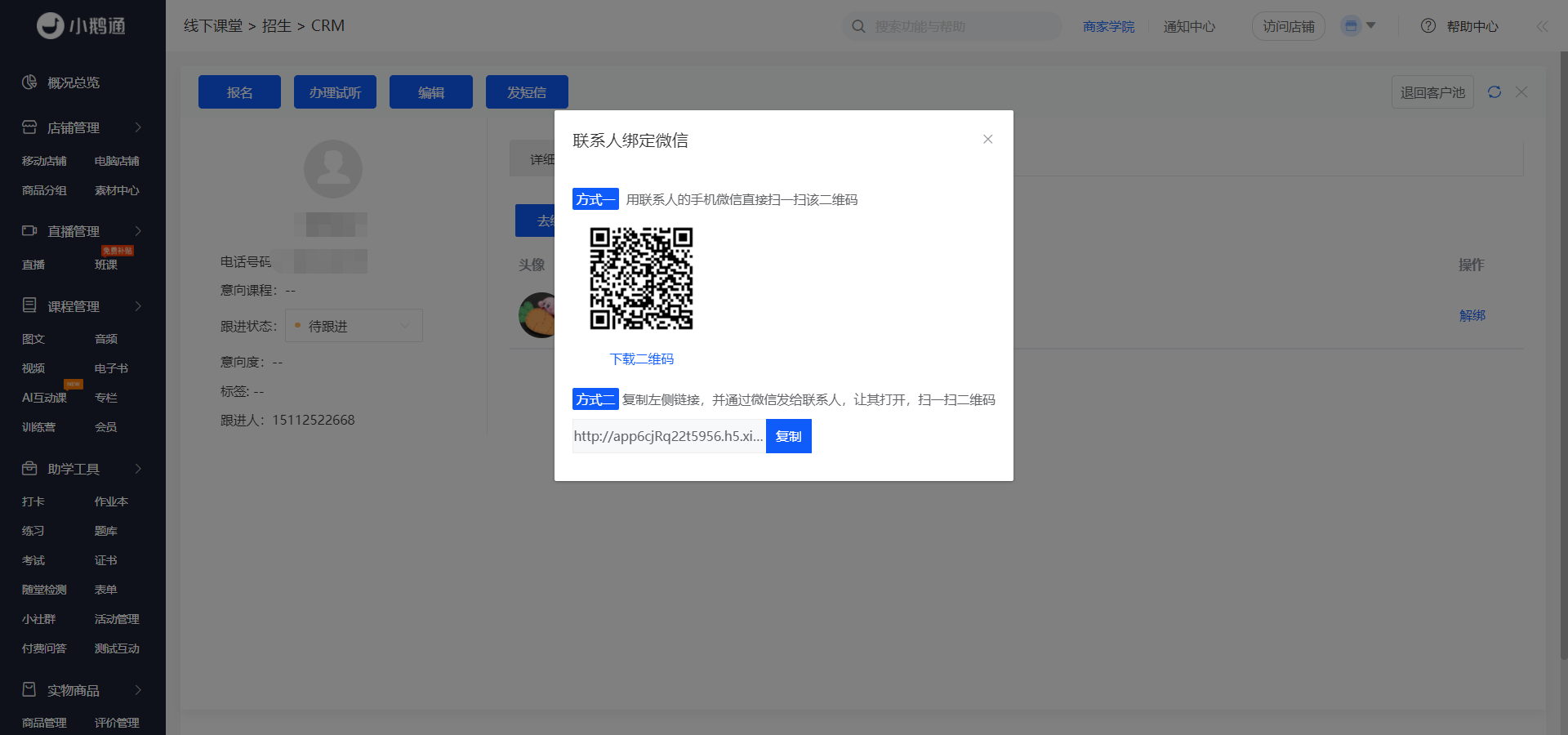Open 训练营 menu item

tap(38, 427)
